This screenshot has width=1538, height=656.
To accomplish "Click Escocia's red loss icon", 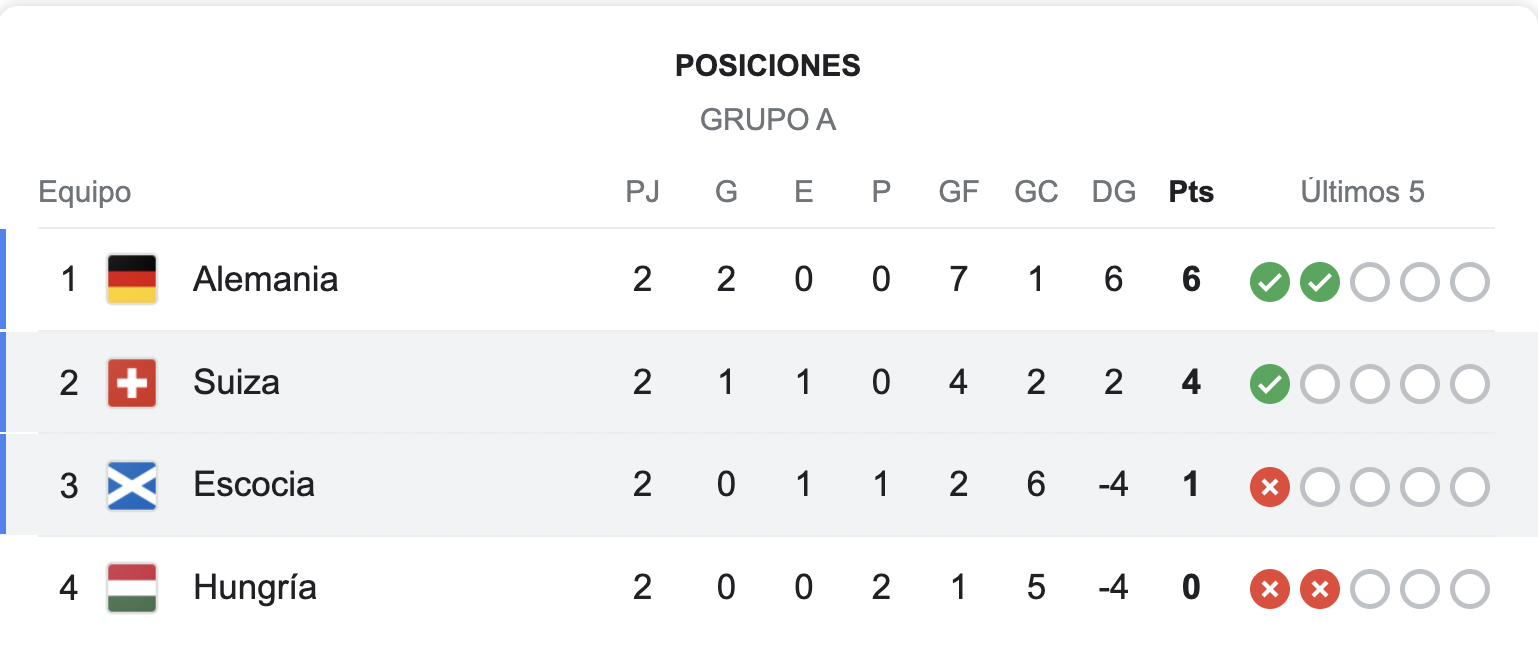I will click(1269, 488).
